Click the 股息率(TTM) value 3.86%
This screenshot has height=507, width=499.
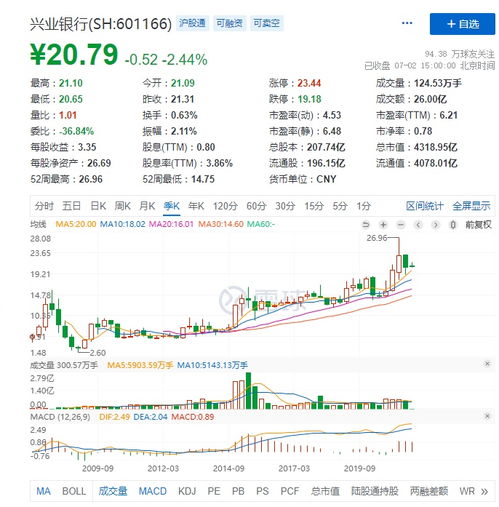(x=219, y=163)
